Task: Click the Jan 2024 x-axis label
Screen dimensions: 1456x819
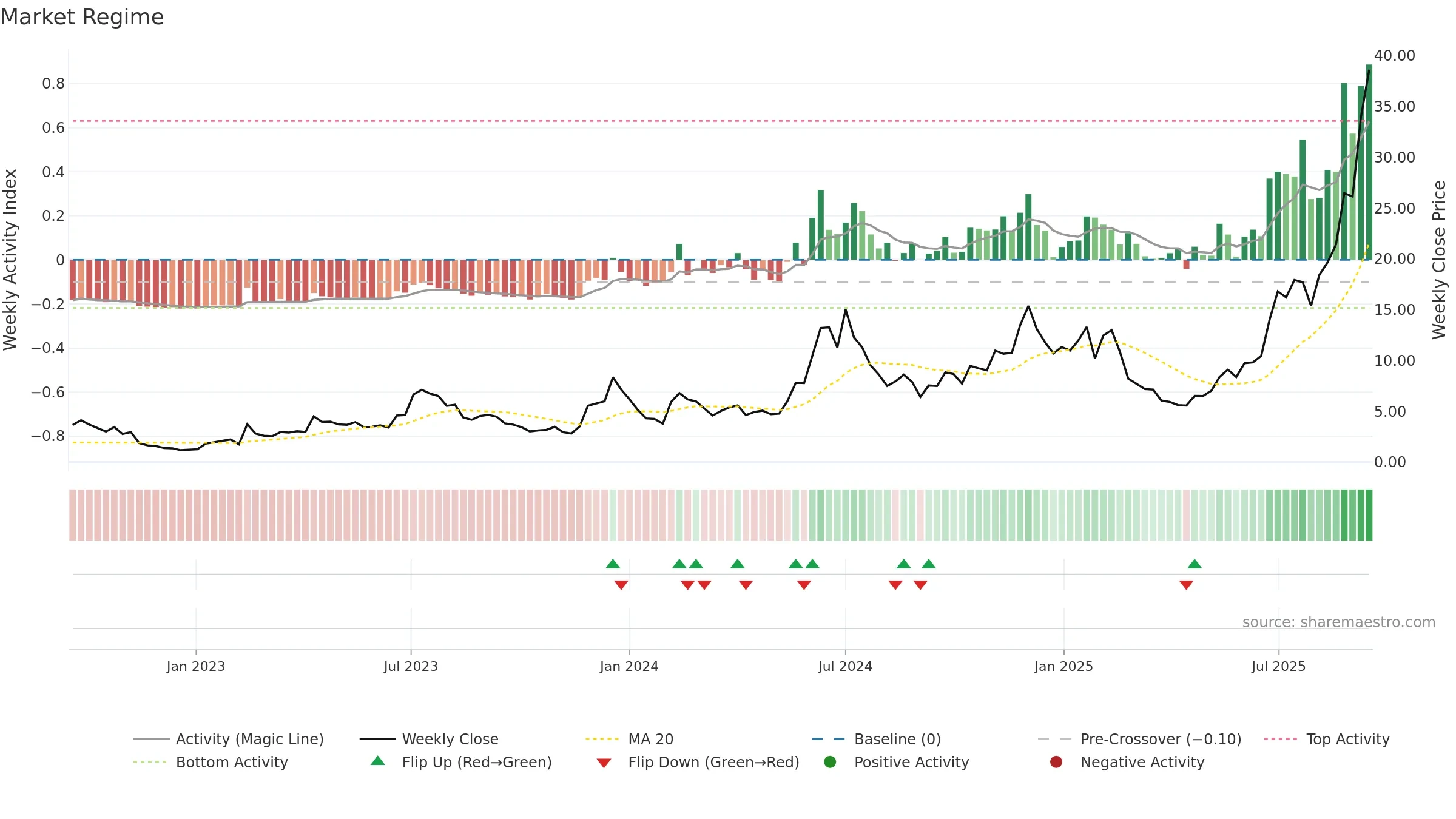Action: point(629,667)
